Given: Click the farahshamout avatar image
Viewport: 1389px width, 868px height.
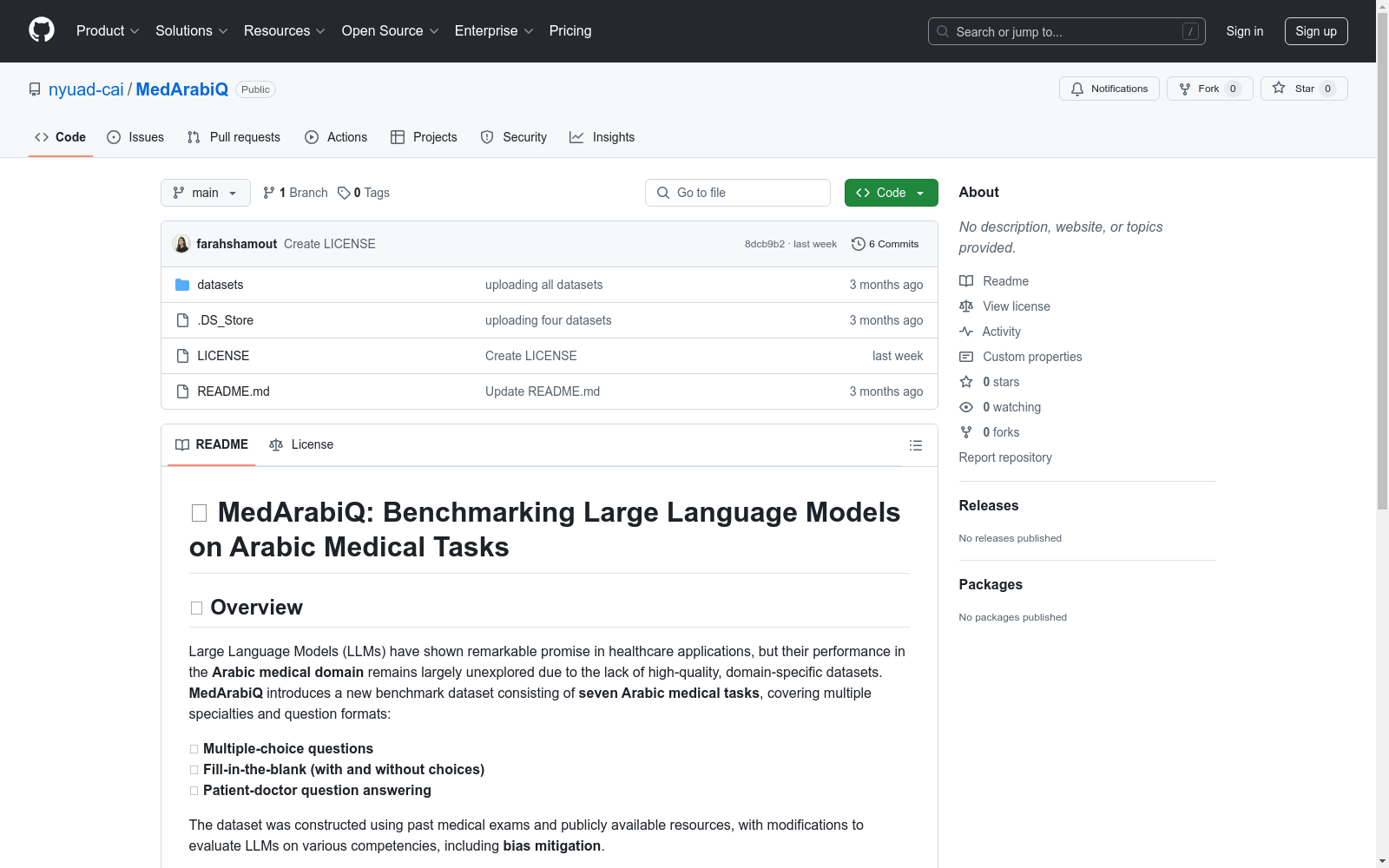Looking at the screenshot, I should point(181,244).
